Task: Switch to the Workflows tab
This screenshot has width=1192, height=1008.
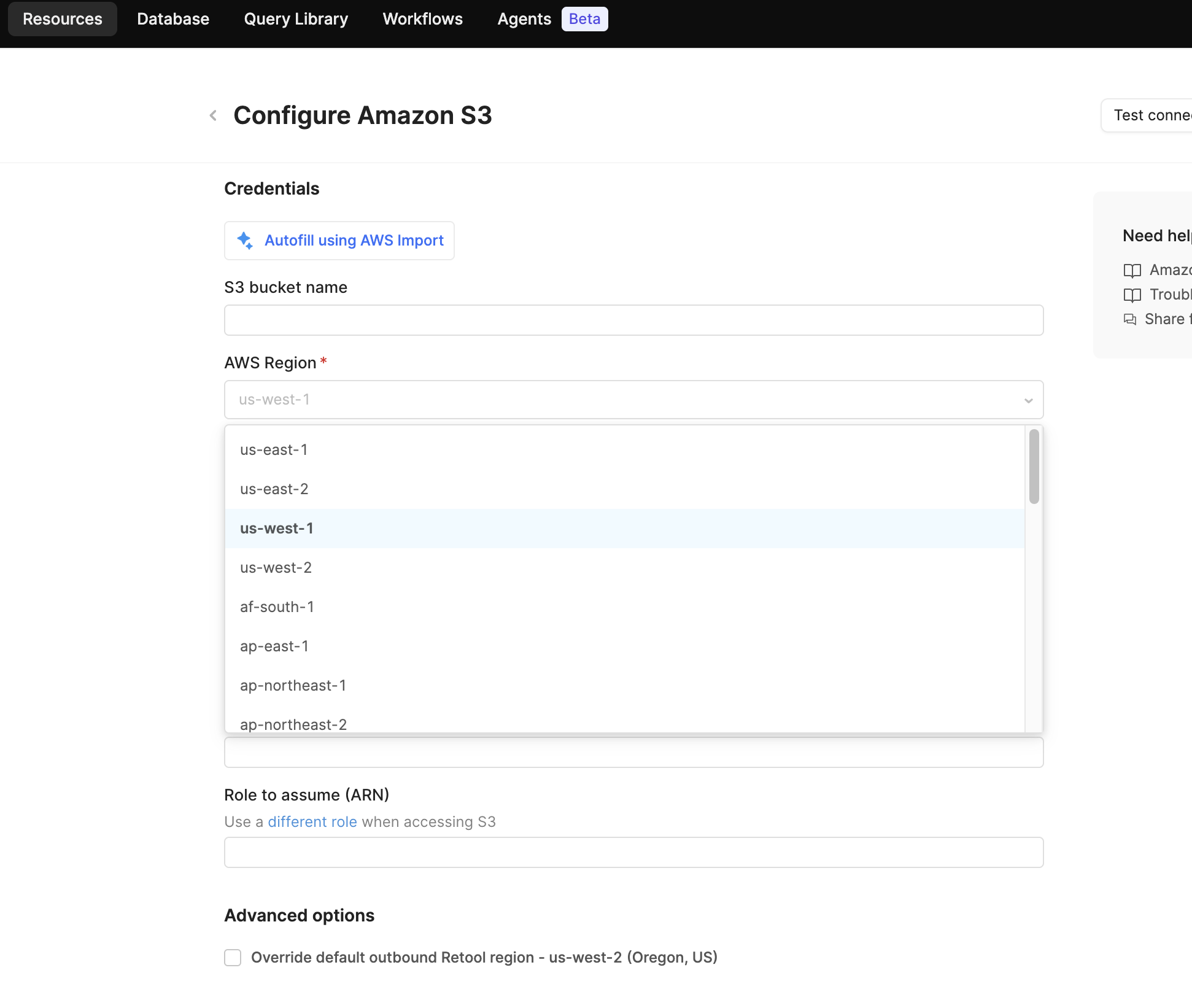Action: [422, 19]
